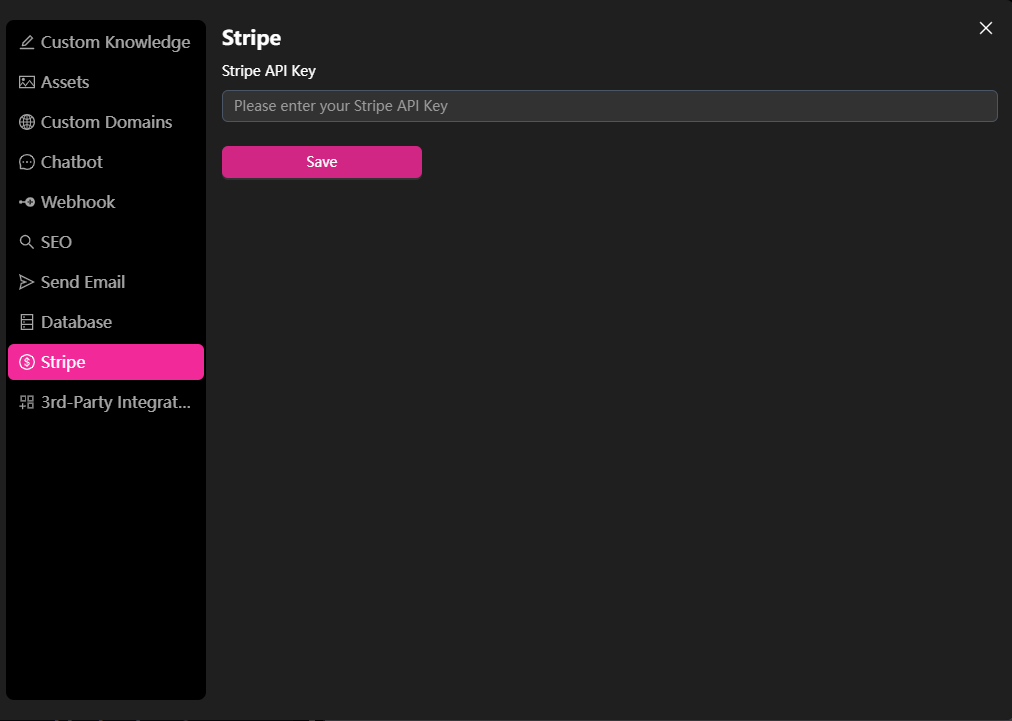Close the settings dialog with X
The height and width of the screenshot is (721, 1012).
986,28
